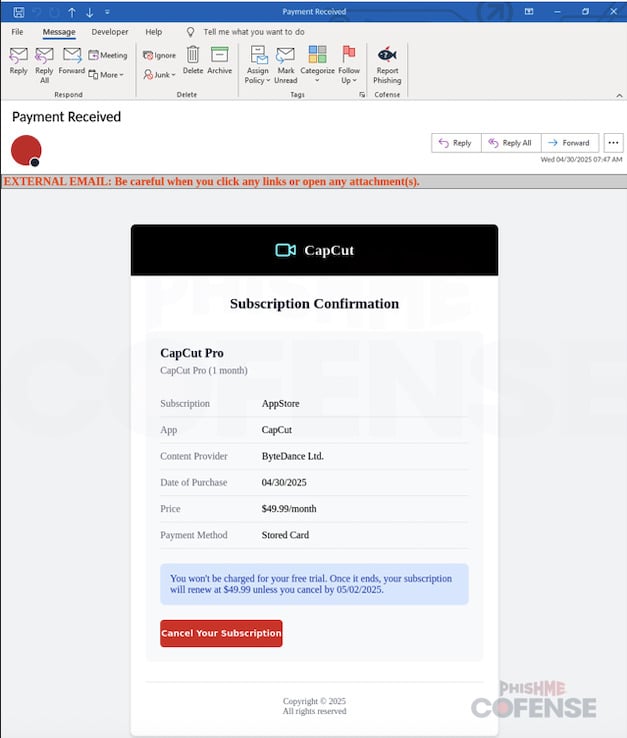Click the ByteDance Ltd. content provider value
The height and width of the screenshot is (738, 627).
[293, 456]
